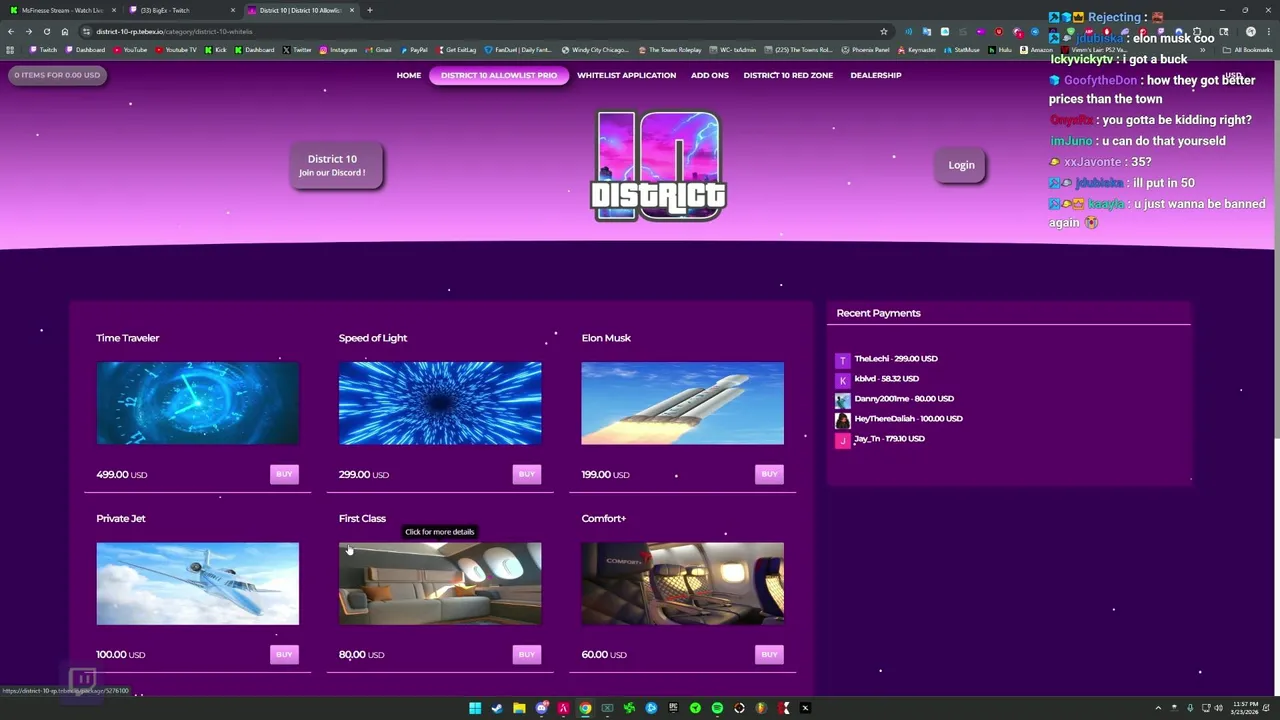The width and height of the screenshot is (1280, 720).
Task: Click the District 10 logo
Action: click(x=658, y=165)
